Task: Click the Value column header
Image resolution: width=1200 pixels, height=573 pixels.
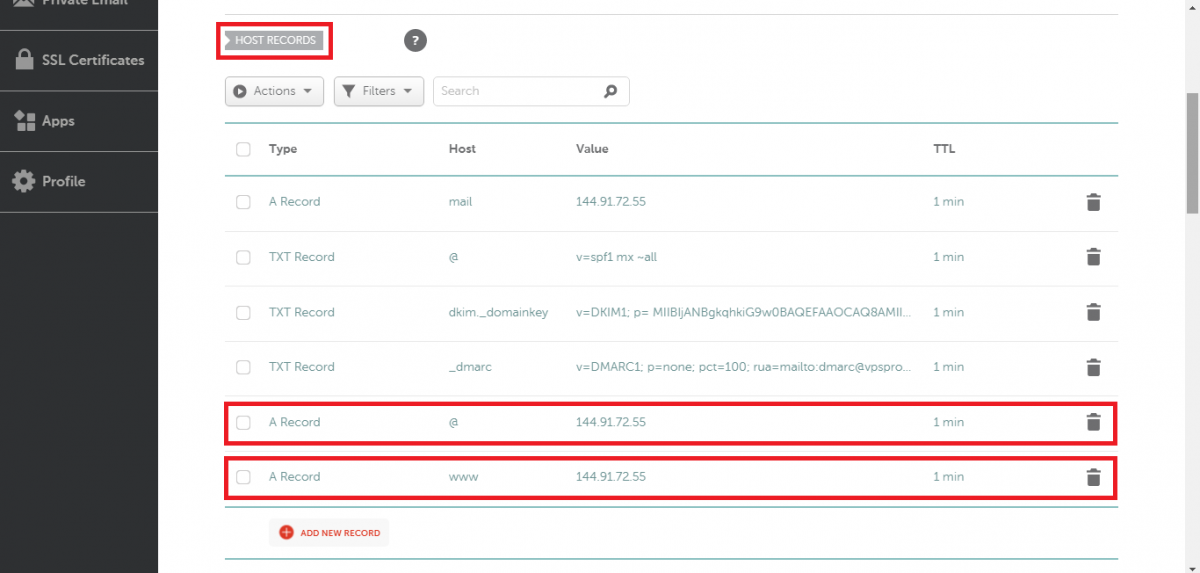Action: click(x=592, y=149)
